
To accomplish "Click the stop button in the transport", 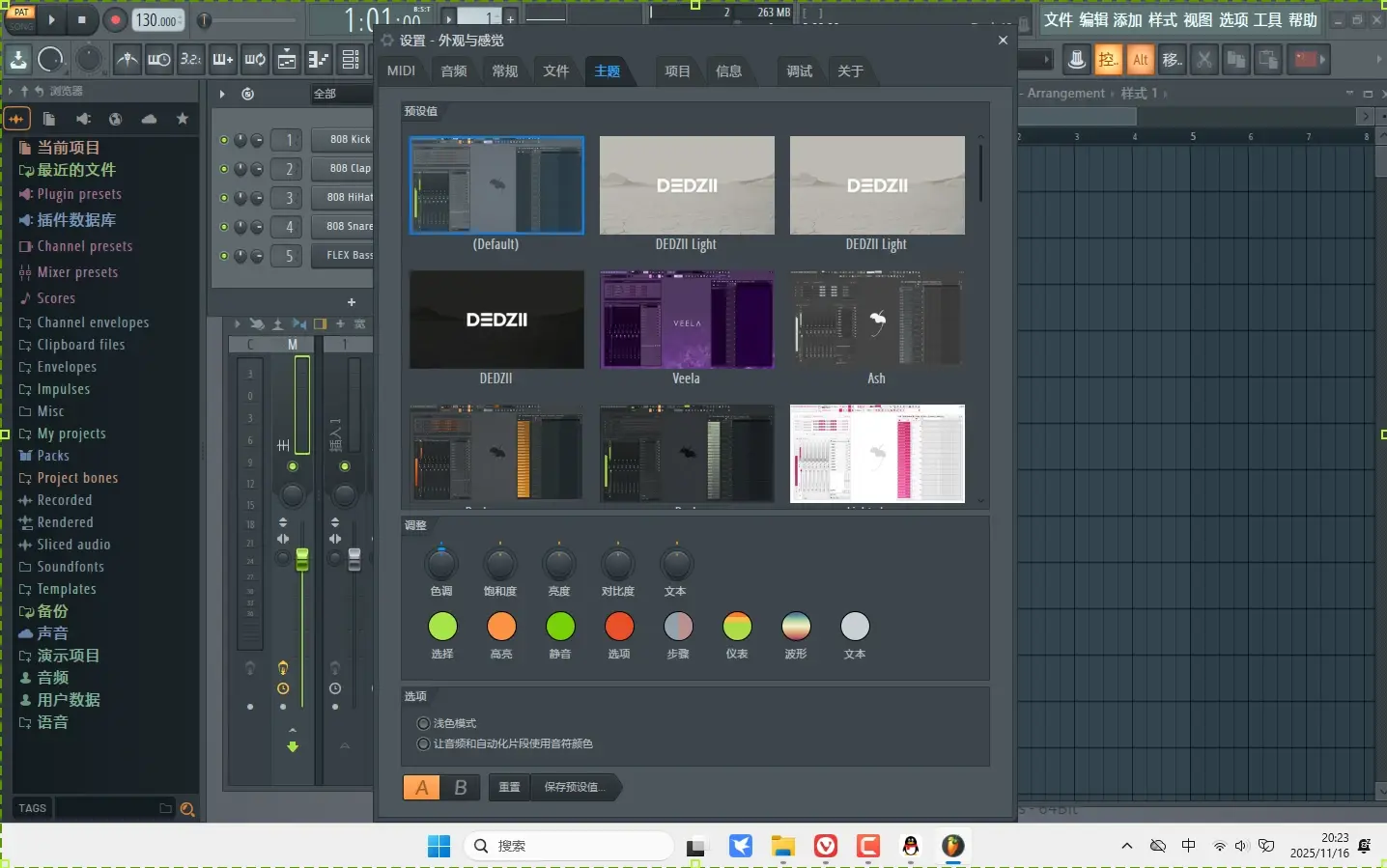I will pos(82,19).
